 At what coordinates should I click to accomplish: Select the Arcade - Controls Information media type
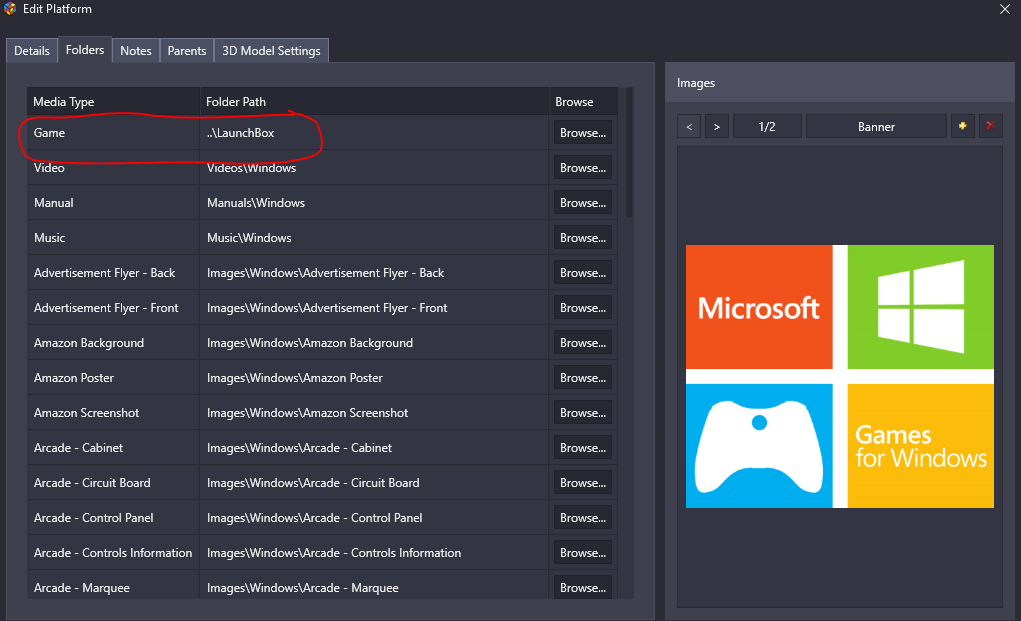click(113, 553)
